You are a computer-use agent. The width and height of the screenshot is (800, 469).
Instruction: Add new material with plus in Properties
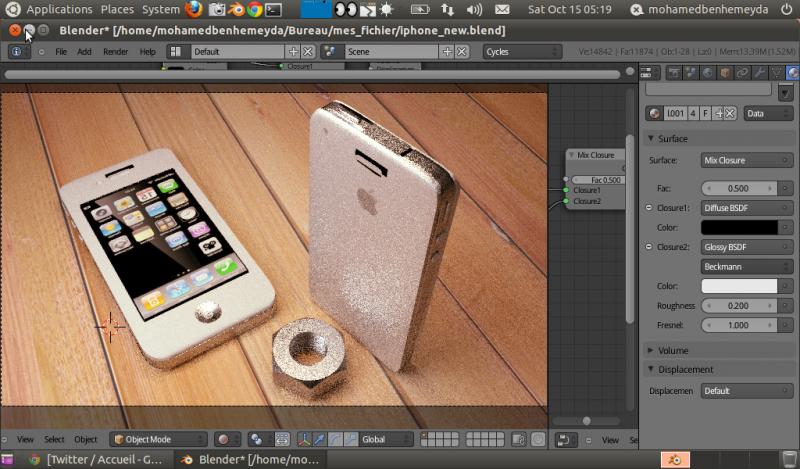719,113
